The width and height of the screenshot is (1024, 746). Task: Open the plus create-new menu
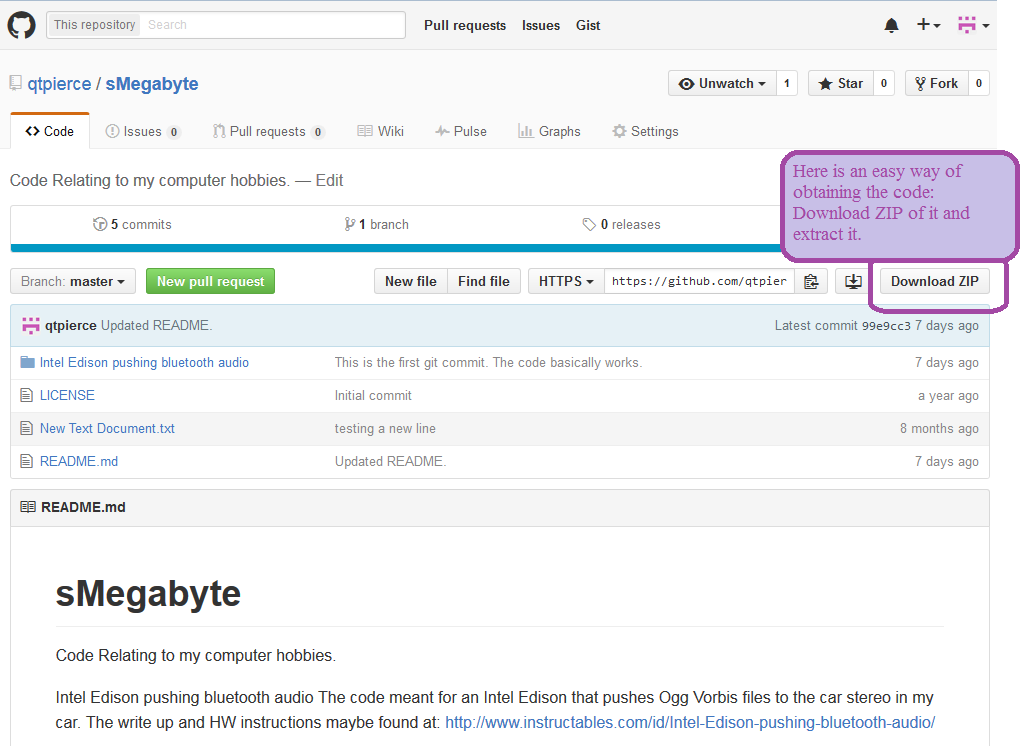(928, 25)
